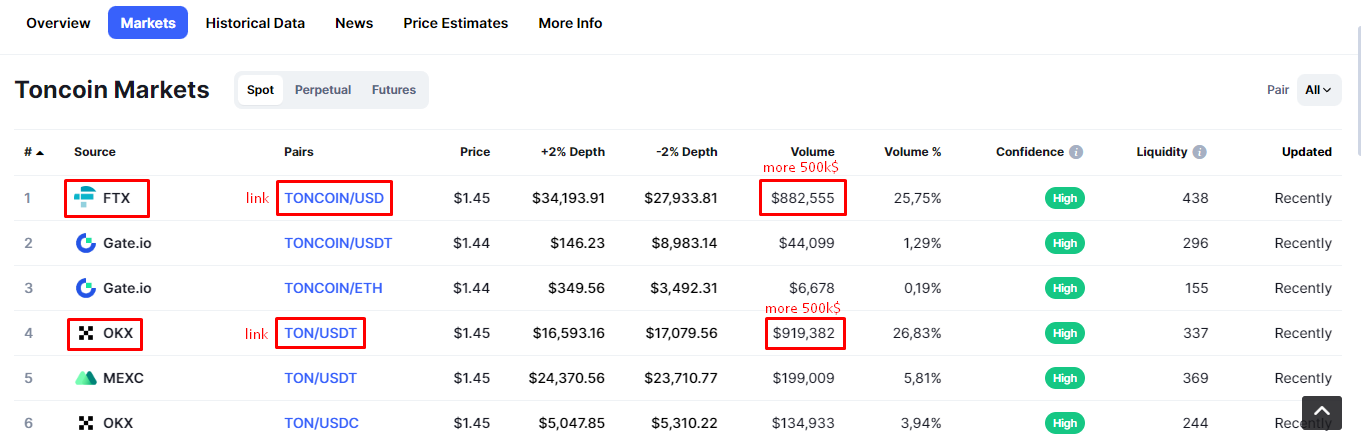Open the Historical Data tab
Screen dimensions: 1361x443
(255, 23)
